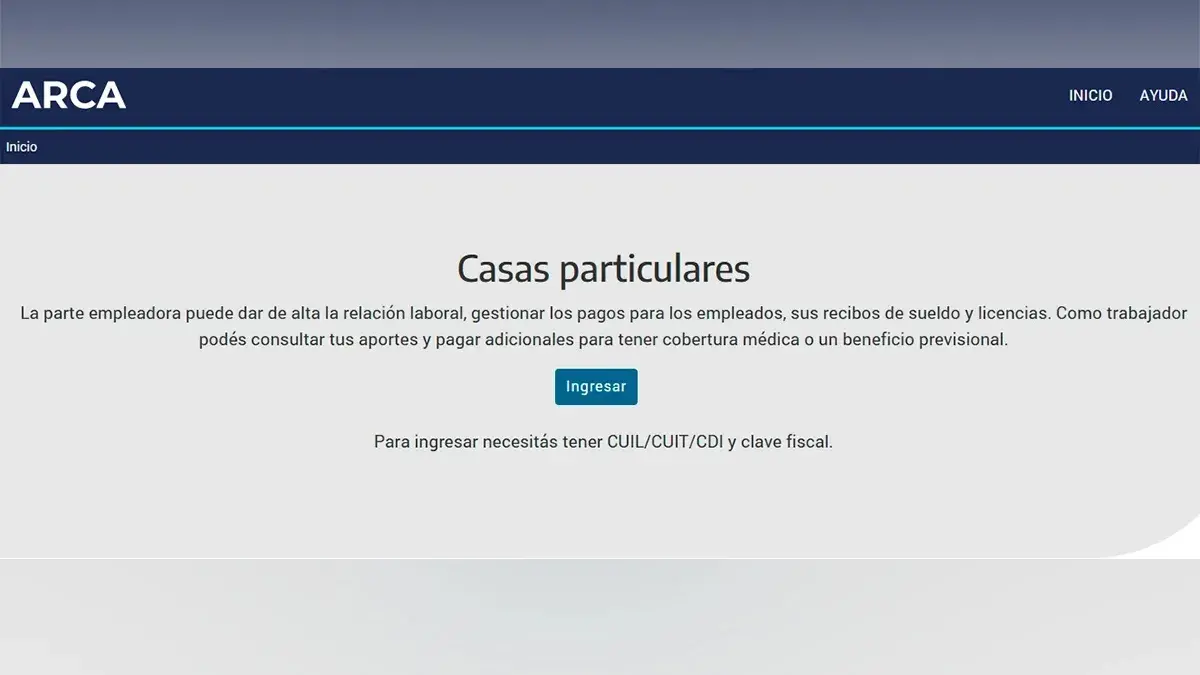Image resolution: width=1200 pixels, height=675 pixels.
Task: Click the text starting "La parte empleadora puede dar"
Action: click(x=603, y=326)
